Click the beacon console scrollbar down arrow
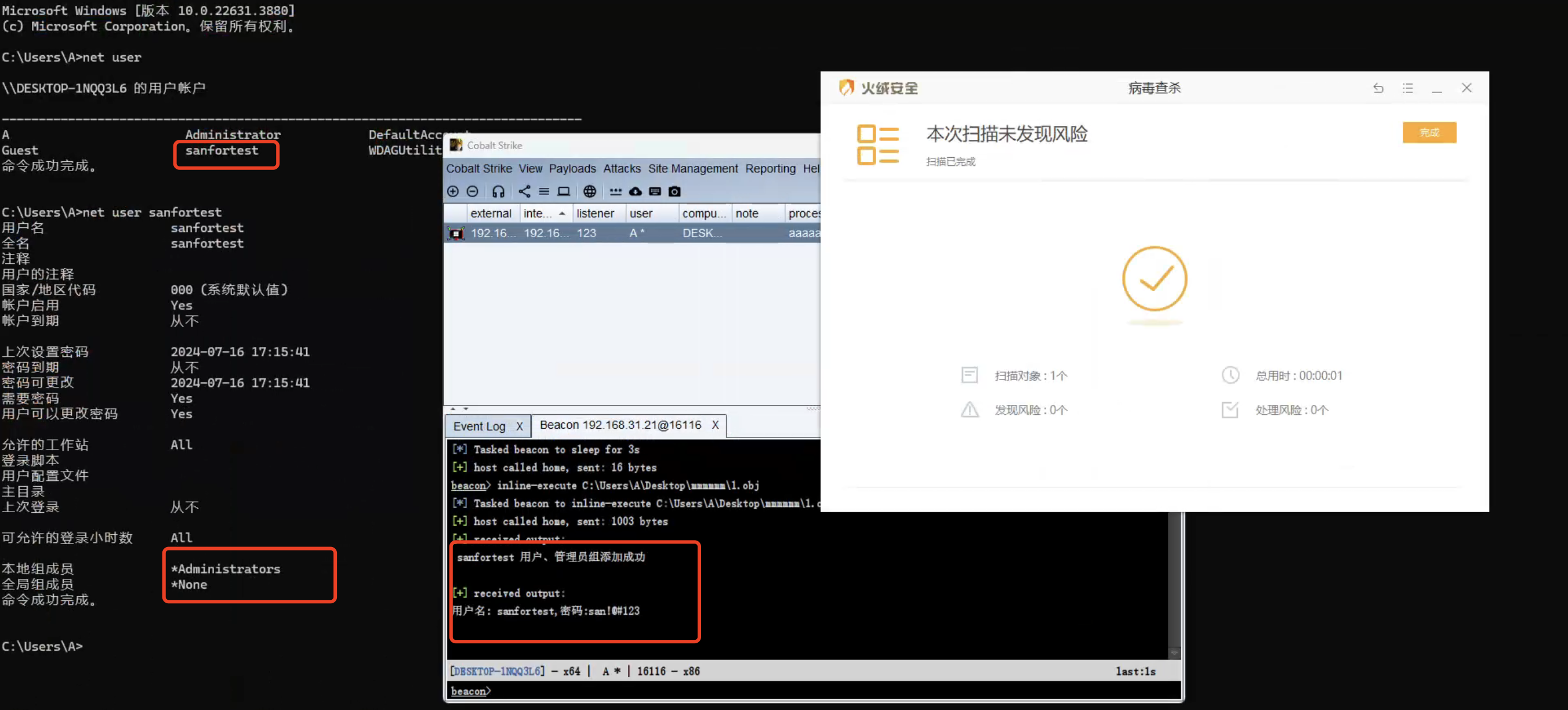This screenshot has height=710, width=1568. tap(1174, 653)
